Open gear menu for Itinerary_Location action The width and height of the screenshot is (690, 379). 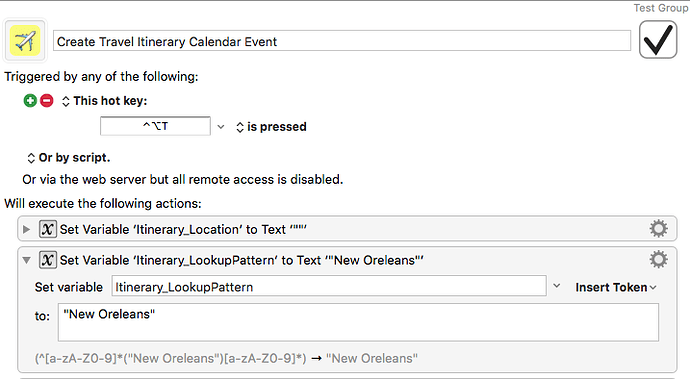[x=658, y=229]
